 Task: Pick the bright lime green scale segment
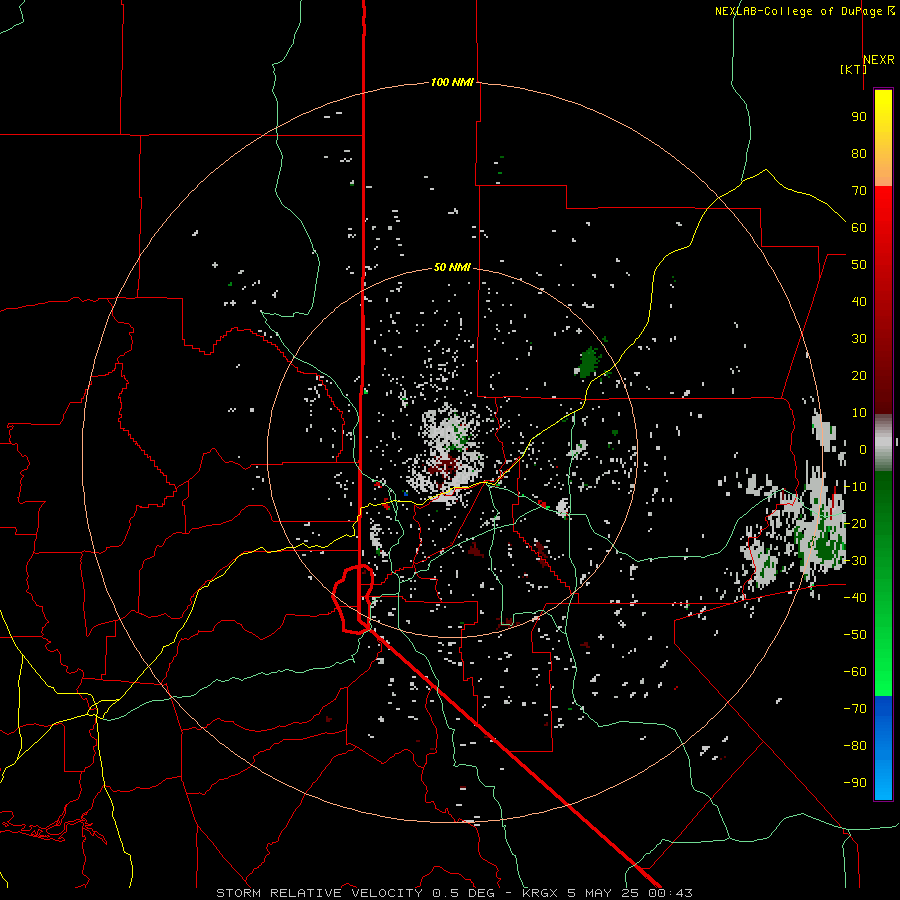(883, 677)
